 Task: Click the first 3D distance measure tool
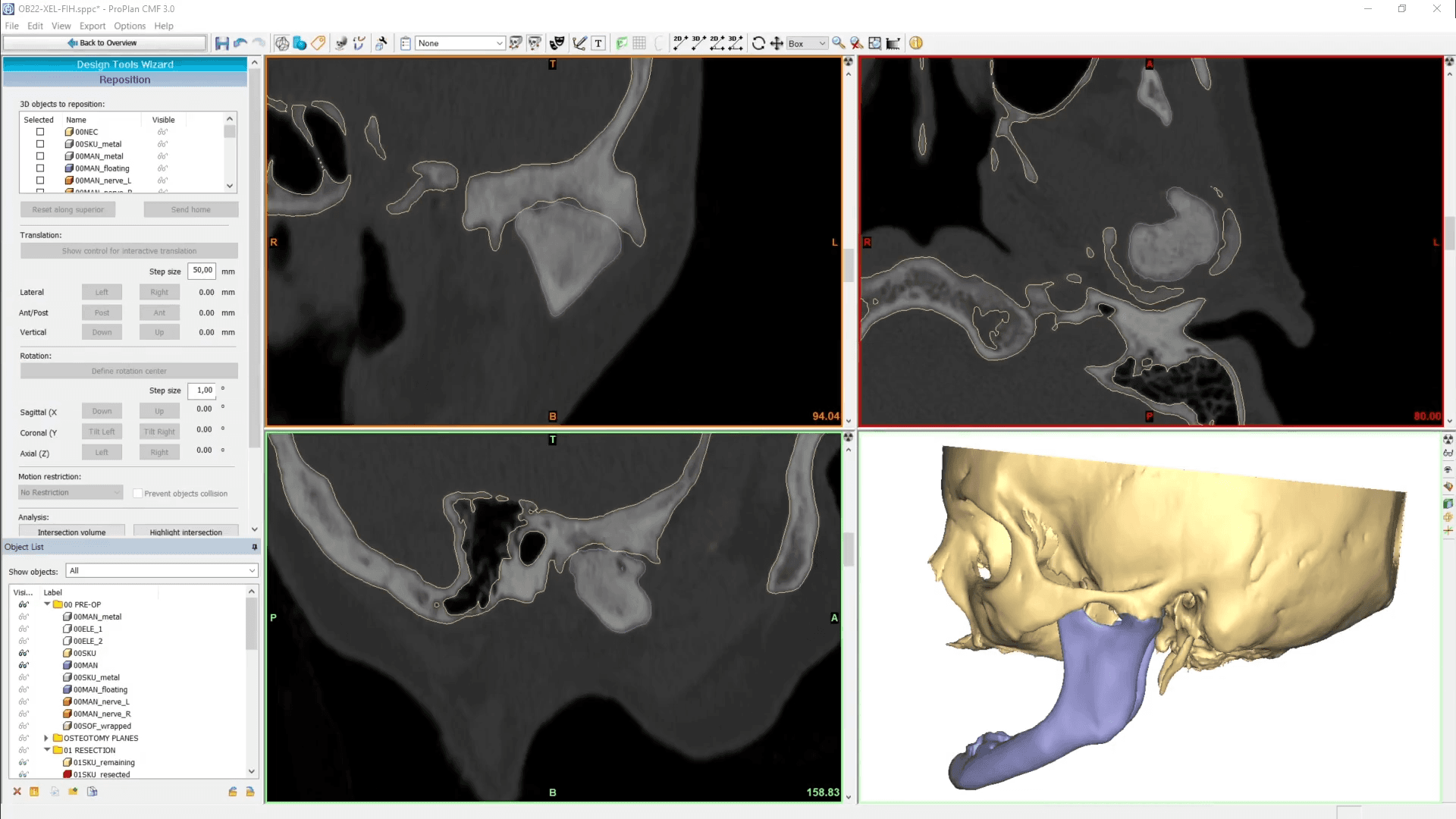pyautogui.click(x=698, y=43)
